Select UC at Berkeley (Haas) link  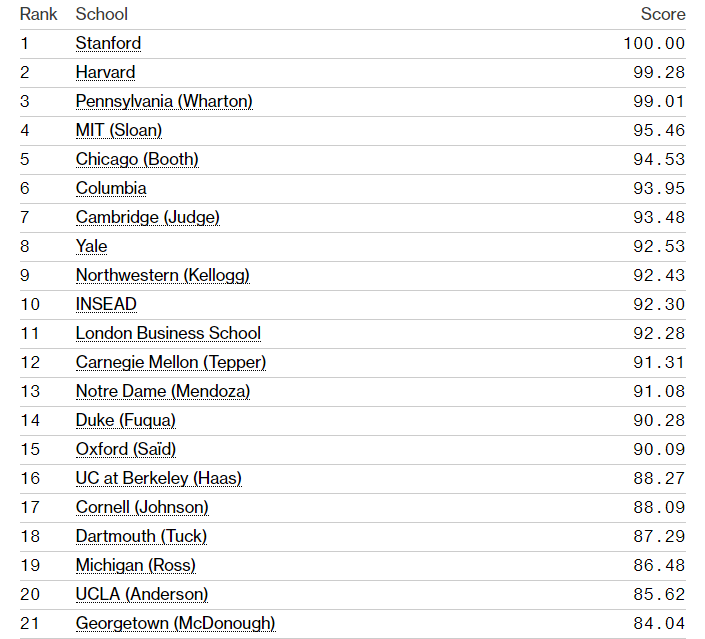tap(158, 478)
